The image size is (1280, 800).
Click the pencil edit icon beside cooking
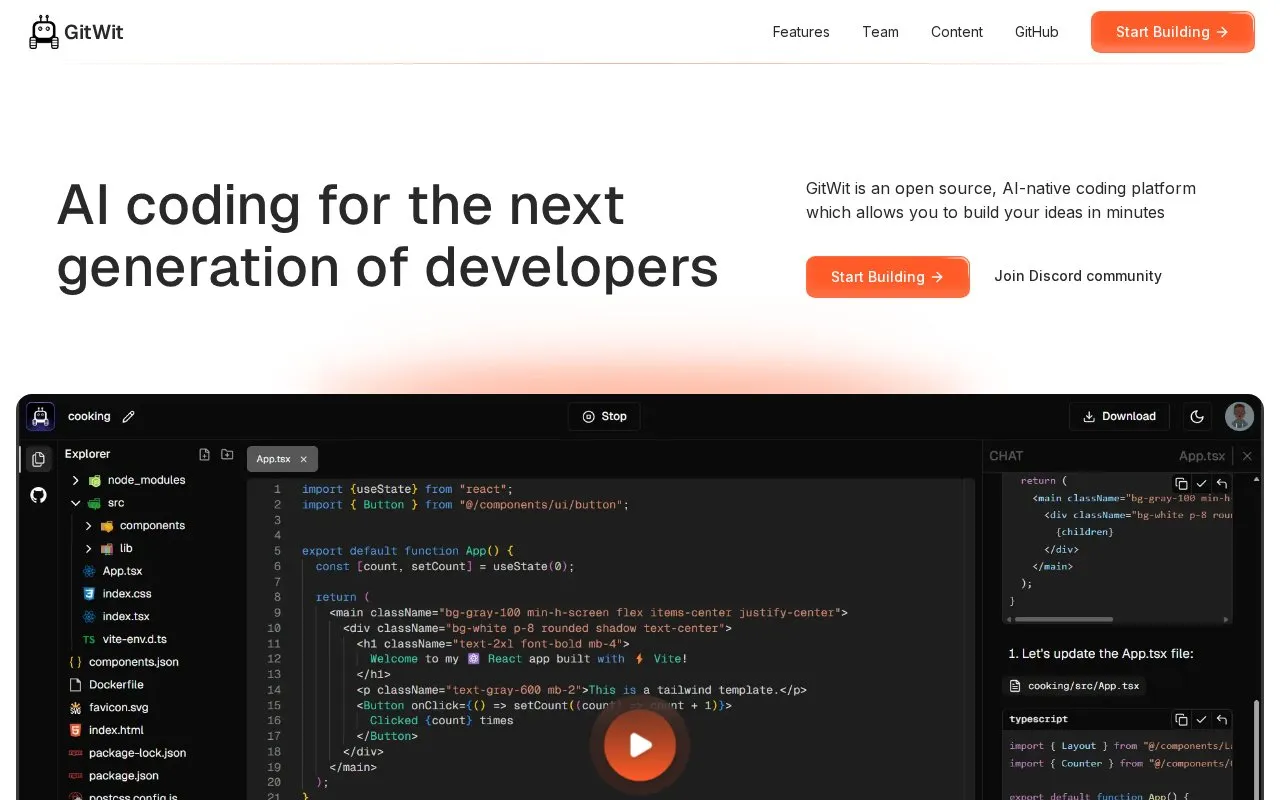(x=128, y=416)
